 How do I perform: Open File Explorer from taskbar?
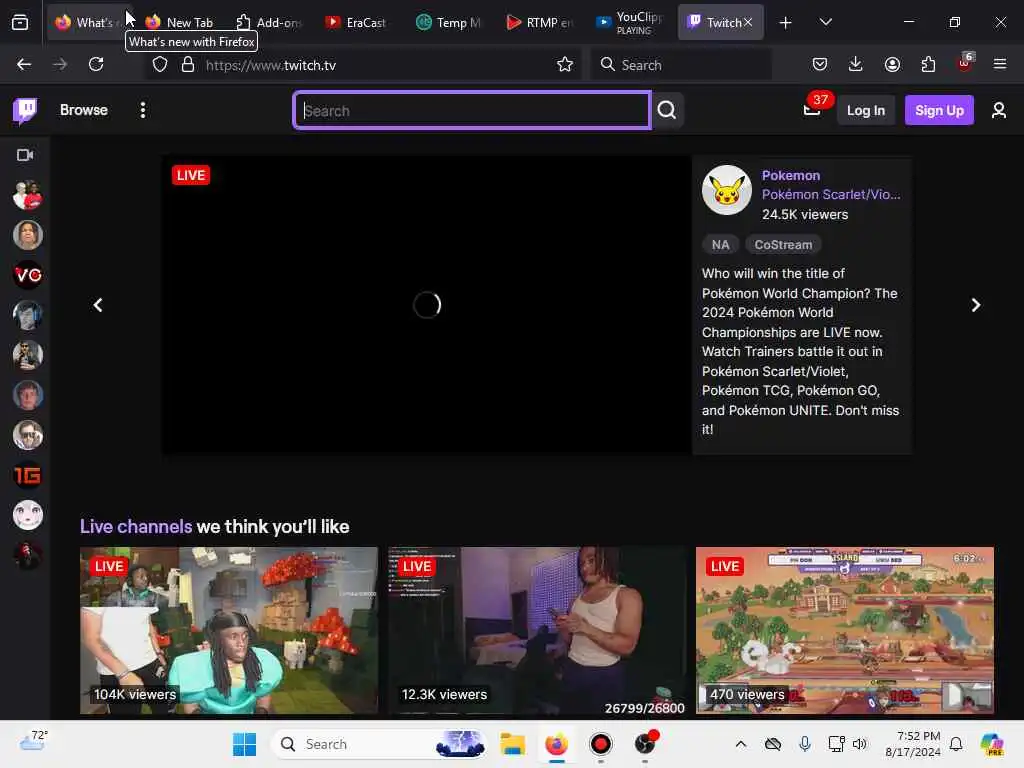click(x=513, y=744)
